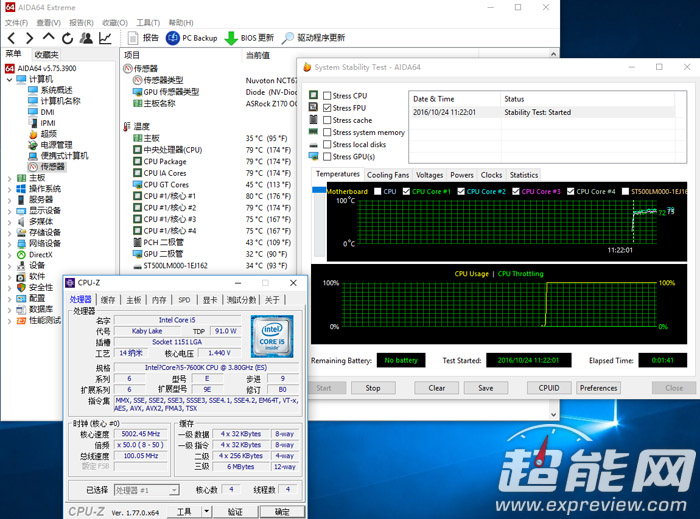Open PC Backup from the toolbar
Viewport: 700px width, 519px height.
[192, 38]
